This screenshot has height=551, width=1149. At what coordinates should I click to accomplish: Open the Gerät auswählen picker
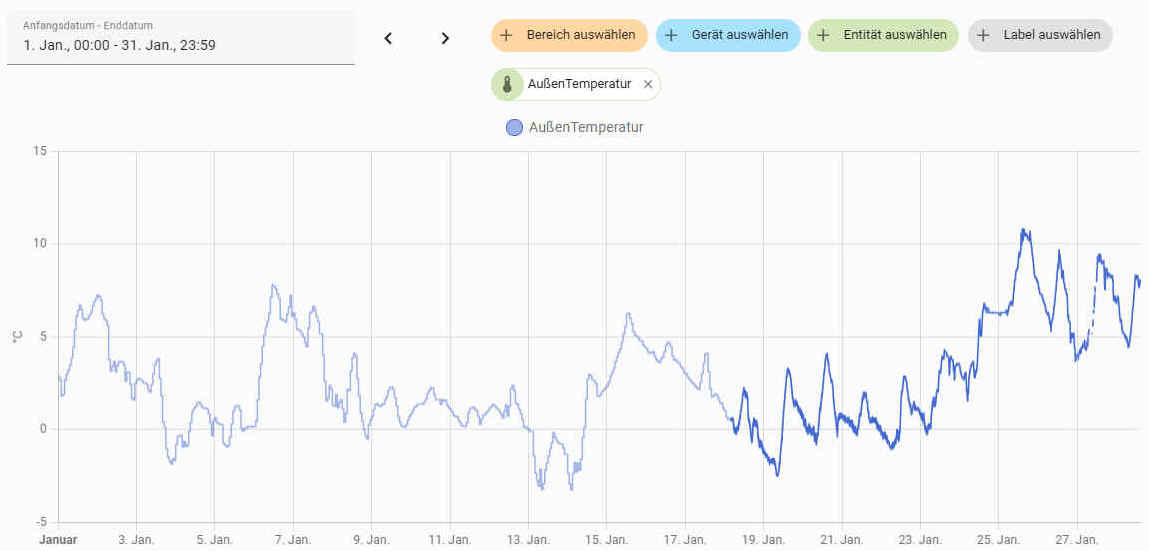pos(728,35)
